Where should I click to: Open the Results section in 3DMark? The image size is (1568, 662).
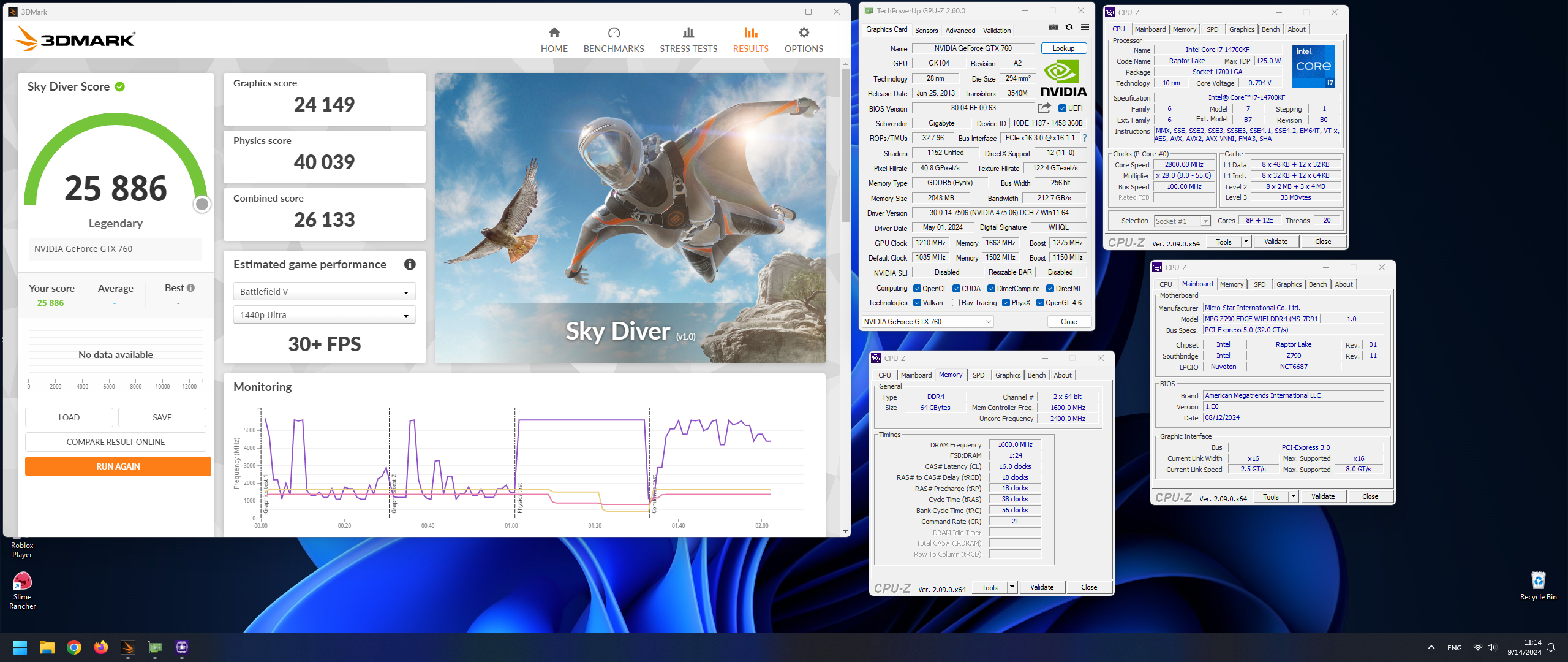click(750, 40)
